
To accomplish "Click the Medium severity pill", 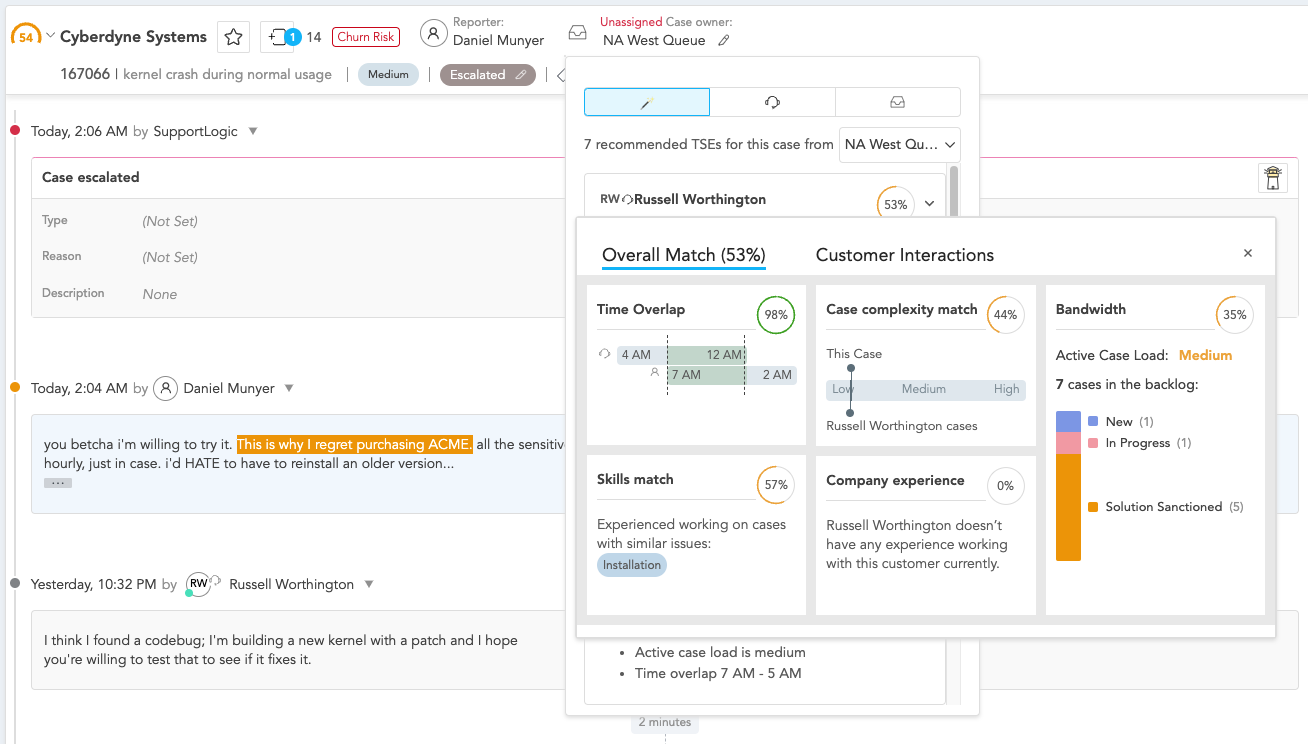I will 388,74.
